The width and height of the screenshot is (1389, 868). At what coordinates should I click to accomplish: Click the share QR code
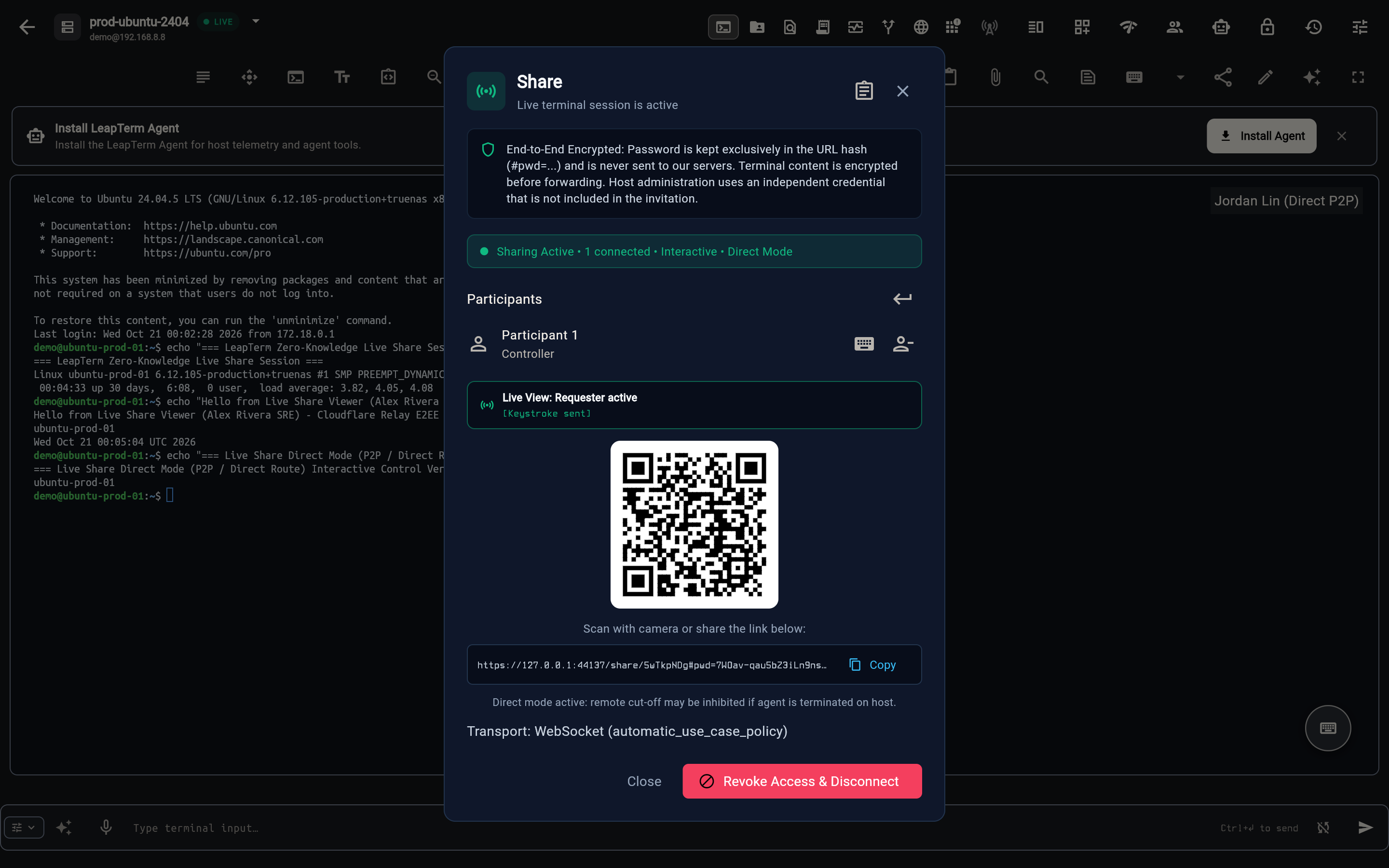694,525
